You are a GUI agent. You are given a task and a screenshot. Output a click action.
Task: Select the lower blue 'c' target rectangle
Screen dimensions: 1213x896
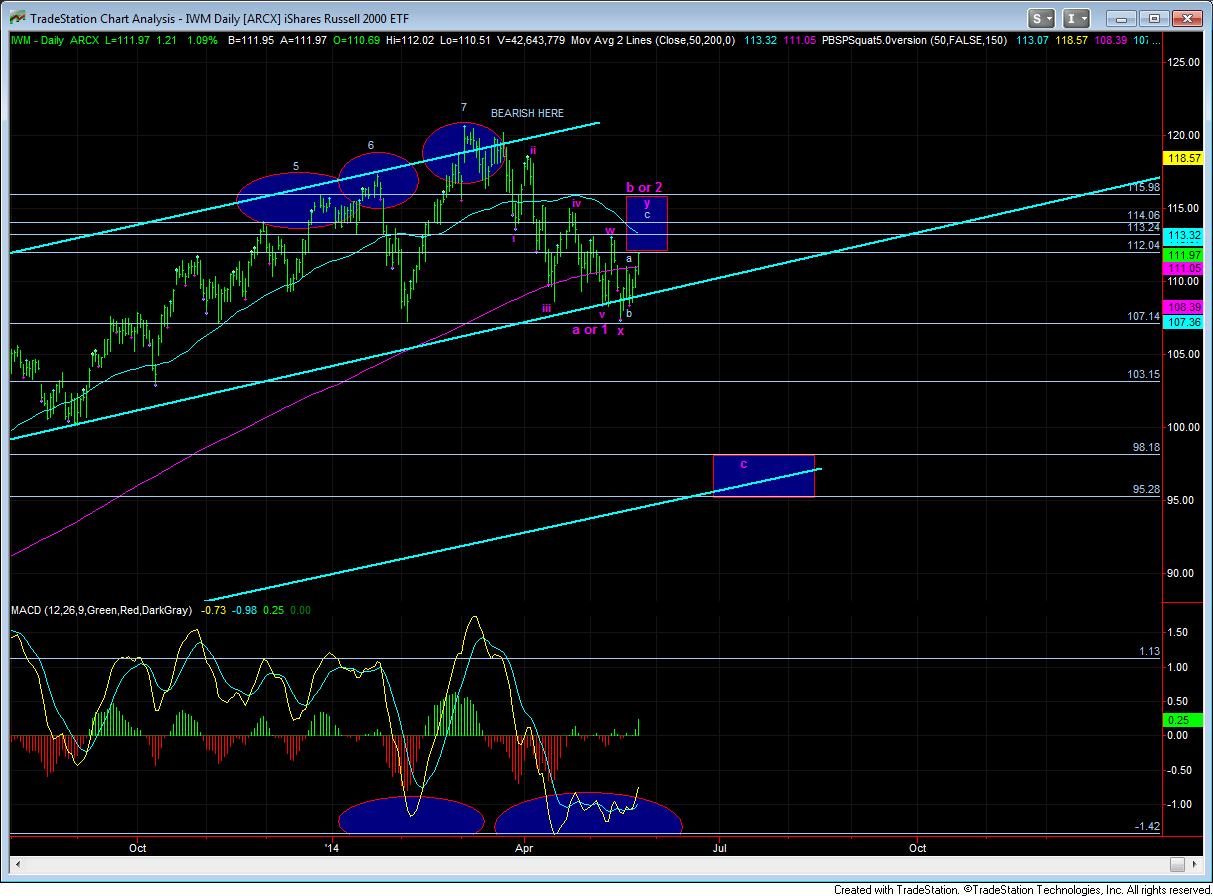coord(763,476)
